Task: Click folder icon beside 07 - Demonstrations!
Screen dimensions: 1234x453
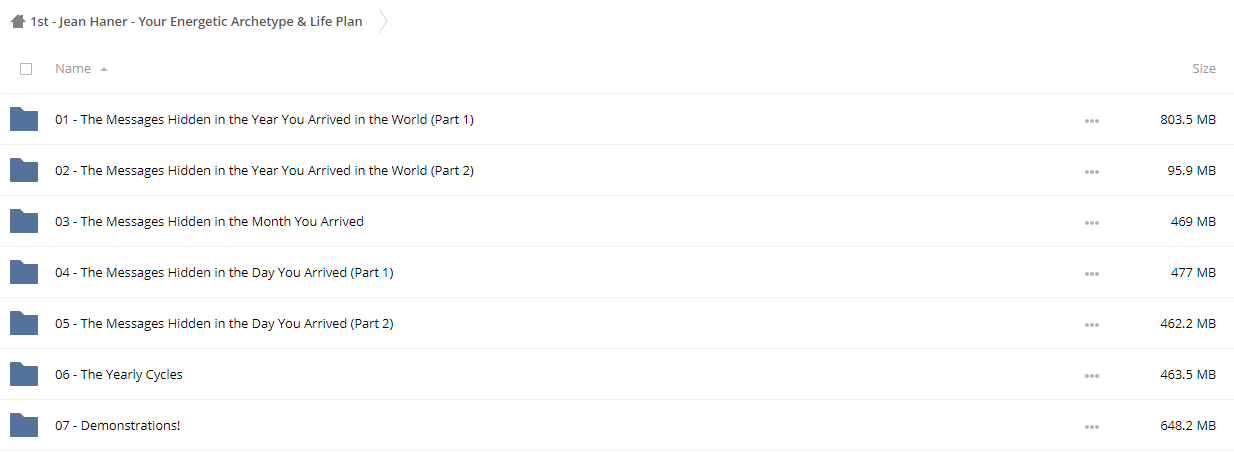Action: 24,425
